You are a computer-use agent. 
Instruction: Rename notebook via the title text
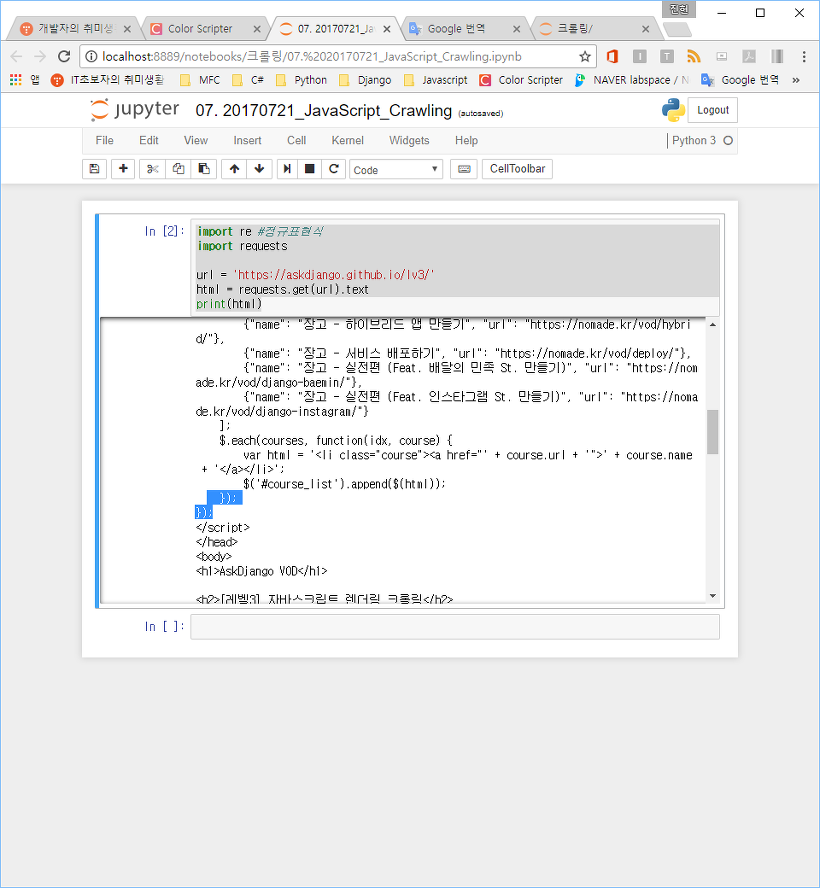click(x=323, y=110)
